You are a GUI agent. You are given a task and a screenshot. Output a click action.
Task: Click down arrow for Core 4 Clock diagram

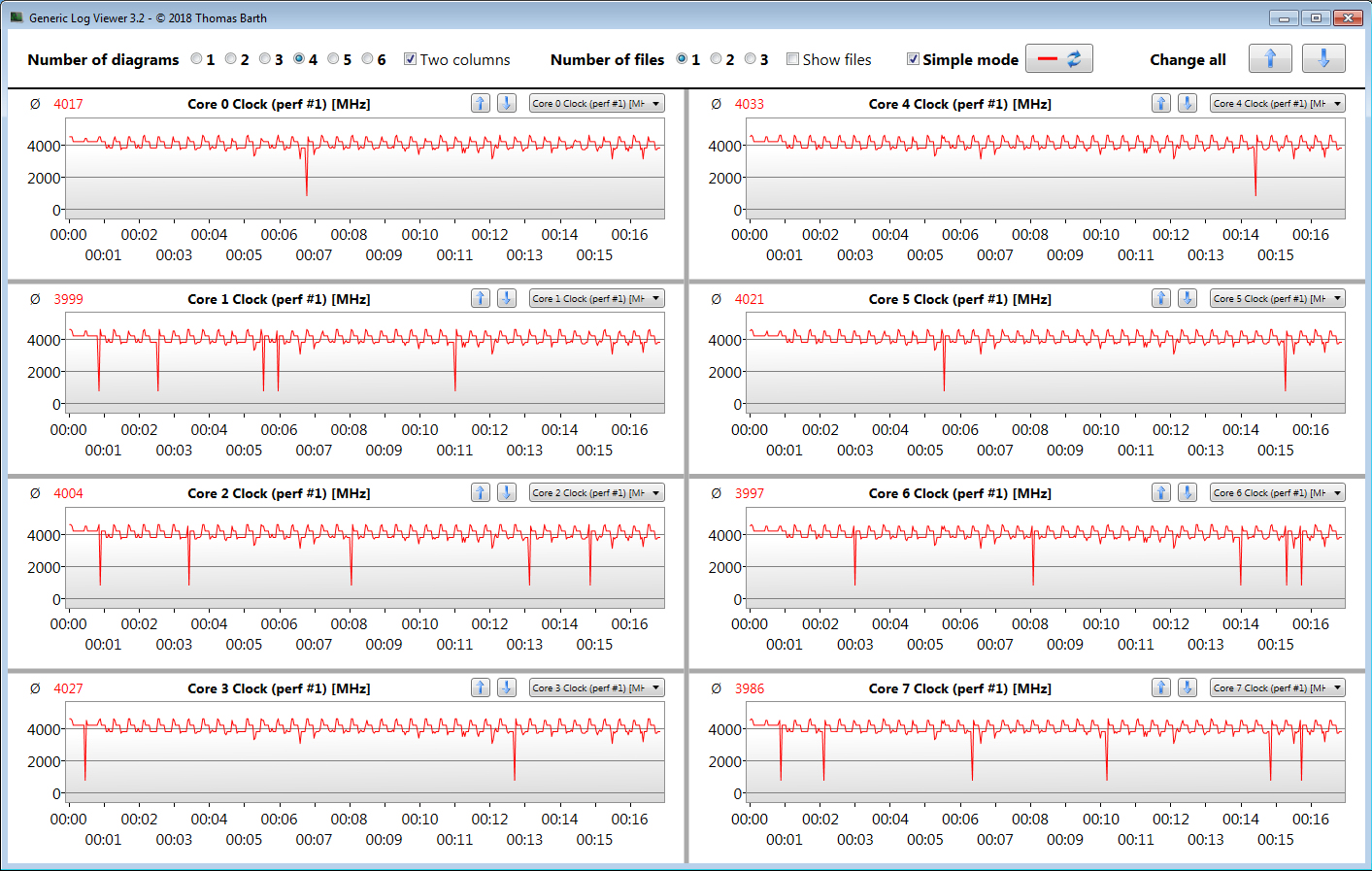(1188, 103)
